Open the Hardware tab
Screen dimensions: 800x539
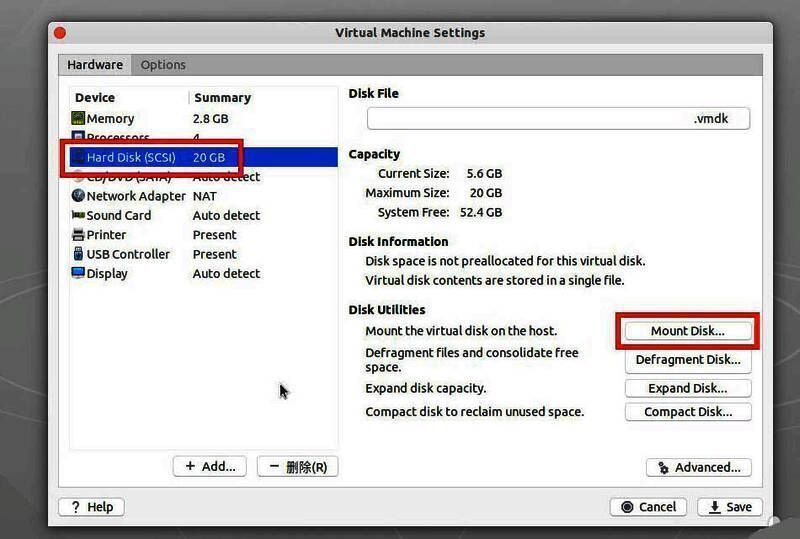point(95,65)
